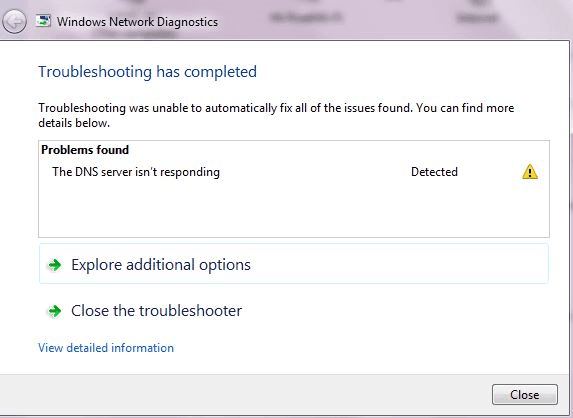This screenshot has height=418, width=573.
Task: Click the back arrow button
Action: tap(14, 21)
